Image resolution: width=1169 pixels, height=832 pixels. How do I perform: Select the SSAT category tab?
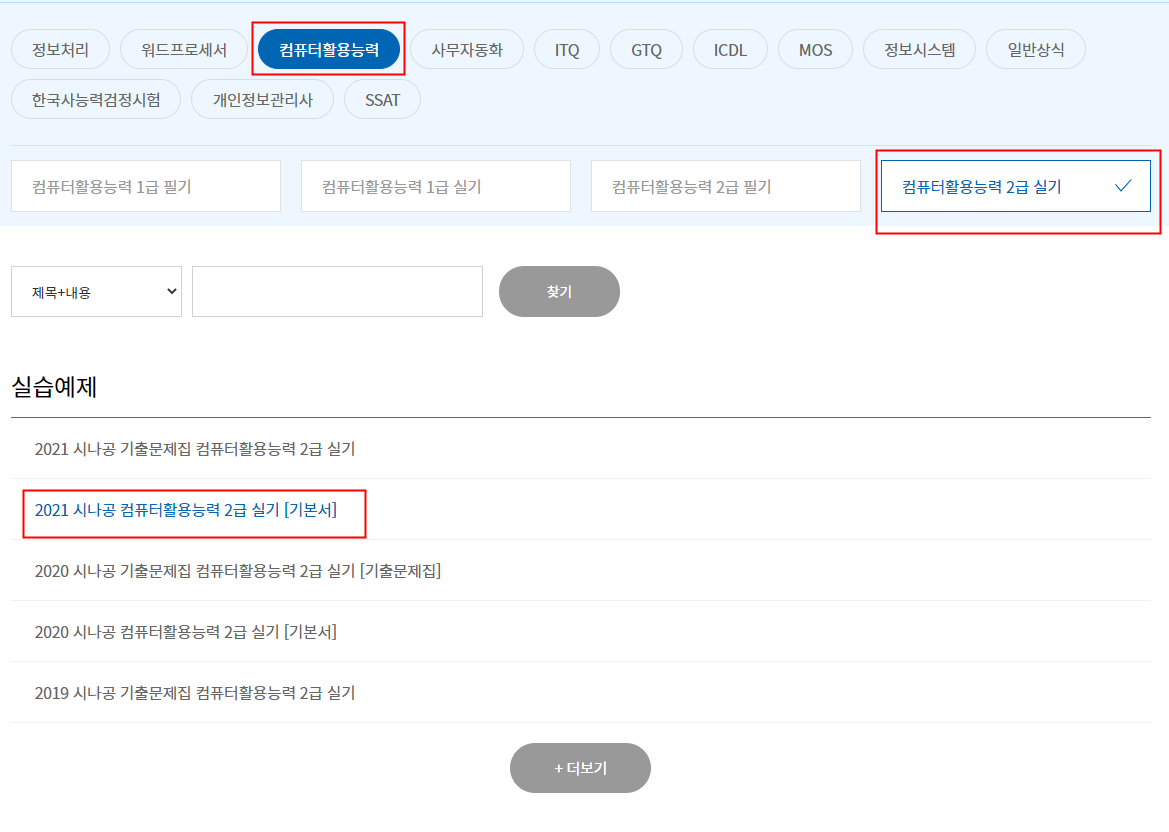point(382,100)
